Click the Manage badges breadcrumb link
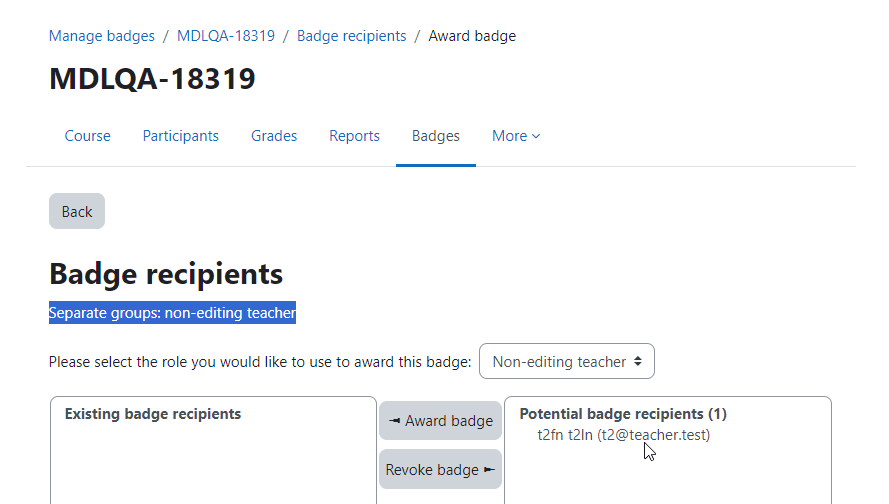 click(101, 36)
